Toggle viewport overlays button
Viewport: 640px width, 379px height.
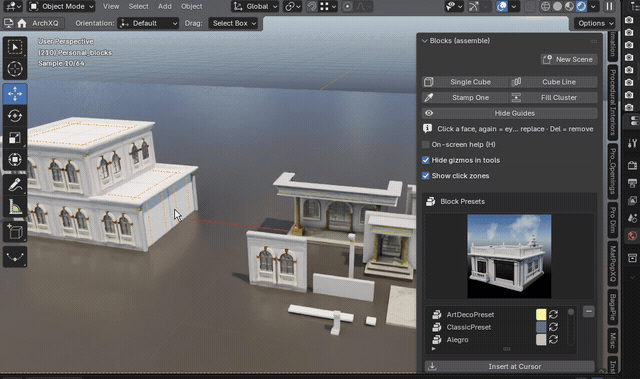coord(502,7)
